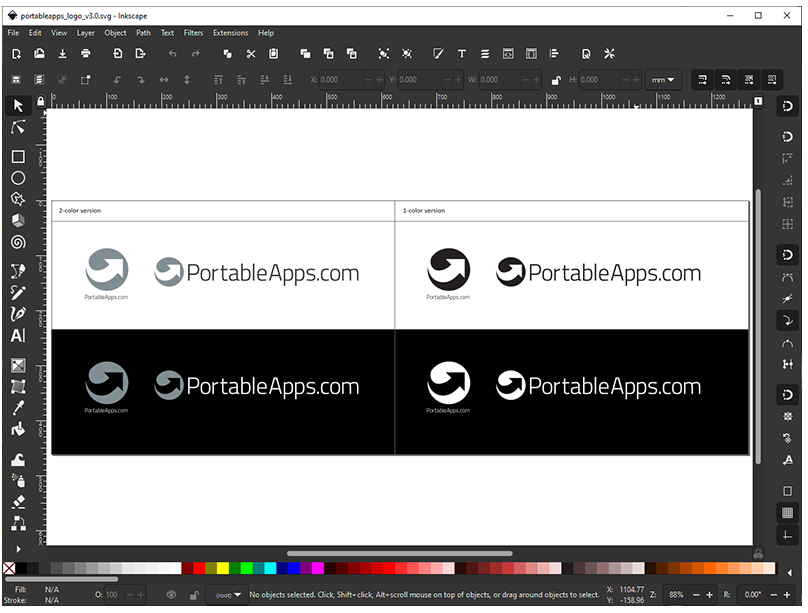Viewport: 808px width, 613px height.
Task: Choose the Gradient tool
Action: click(18, 366)
